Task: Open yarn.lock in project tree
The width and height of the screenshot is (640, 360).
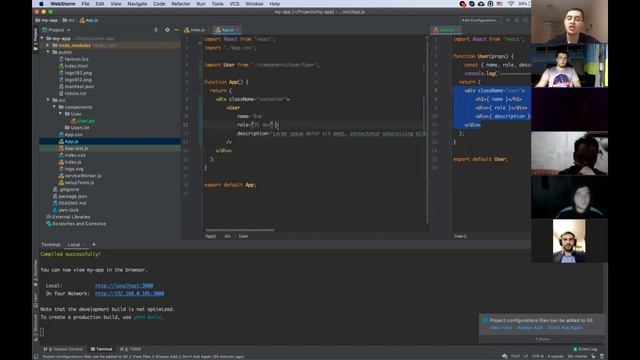Action: click(x=65, y=210)
